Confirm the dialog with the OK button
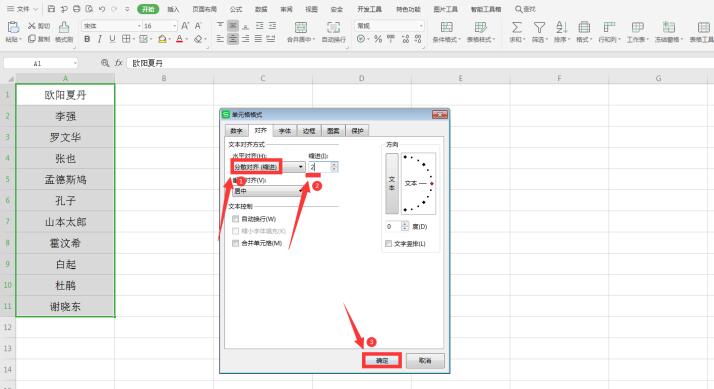 click(382, 360)
